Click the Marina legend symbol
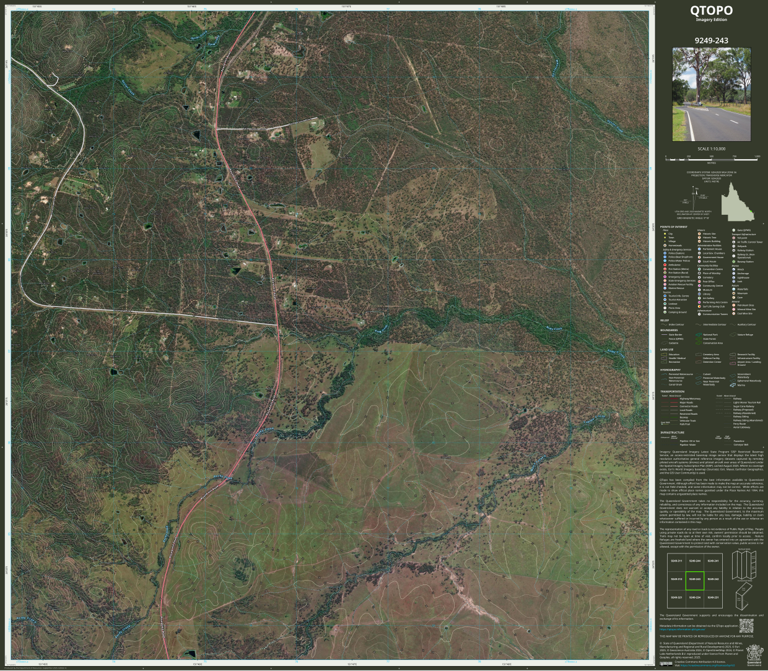 pyautogui.click(x=733, y=385)
